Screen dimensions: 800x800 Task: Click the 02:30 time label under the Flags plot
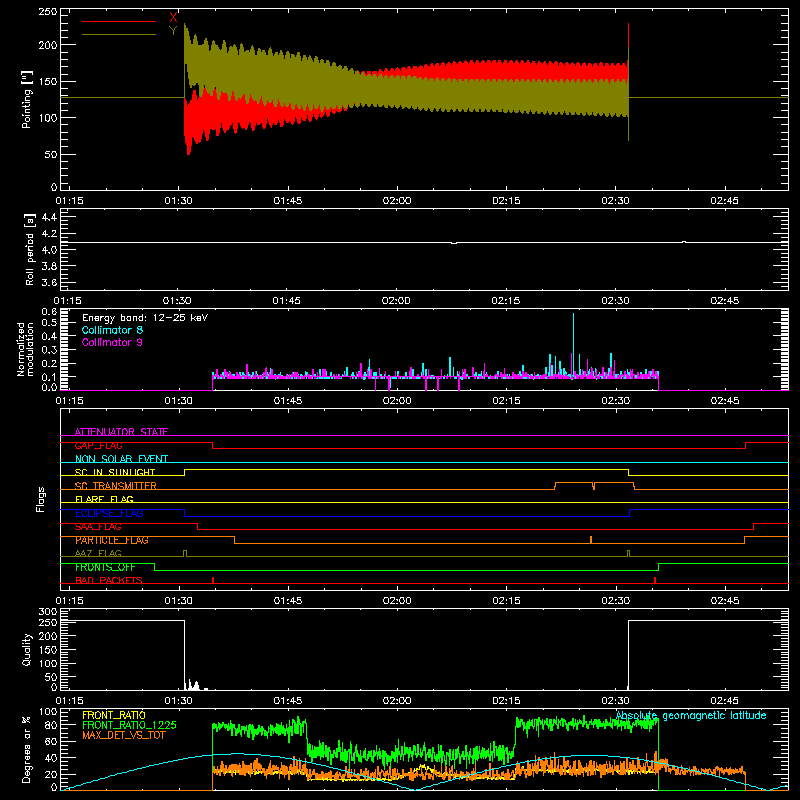615,601
